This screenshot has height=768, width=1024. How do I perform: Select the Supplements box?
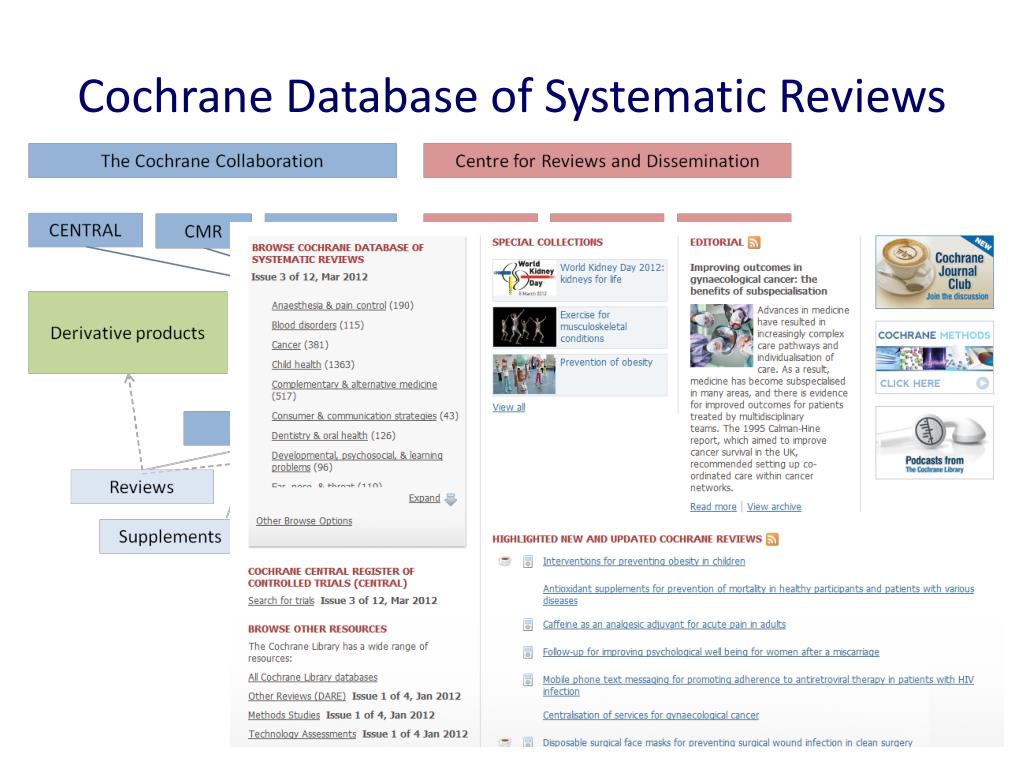[165, 537]
